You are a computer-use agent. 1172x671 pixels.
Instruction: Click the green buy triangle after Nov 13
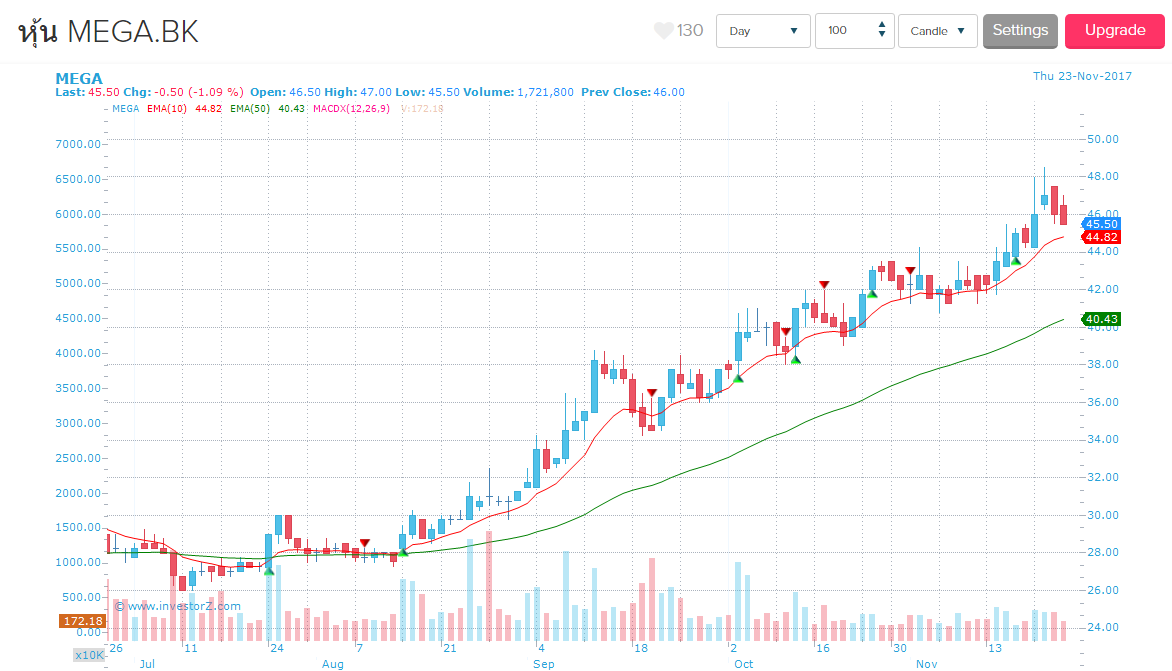click(x=1015, y=261)
